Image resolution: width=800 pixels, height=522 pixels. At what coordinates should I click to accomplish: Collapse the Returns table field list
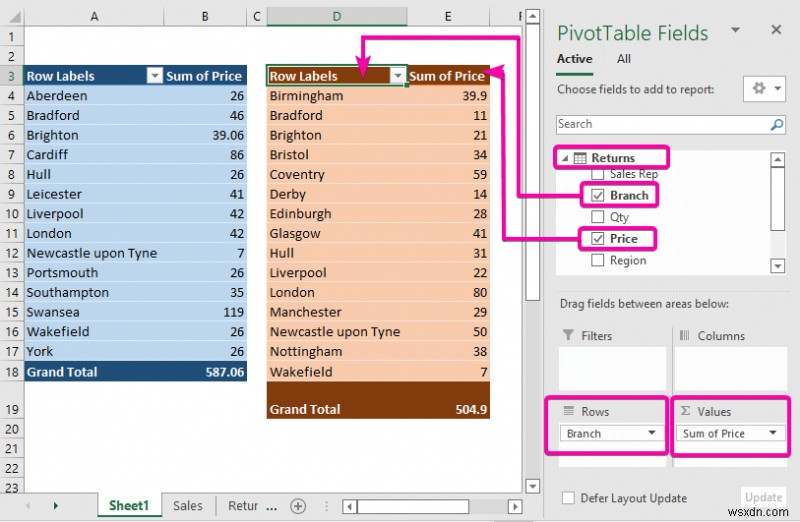(565, 159)
